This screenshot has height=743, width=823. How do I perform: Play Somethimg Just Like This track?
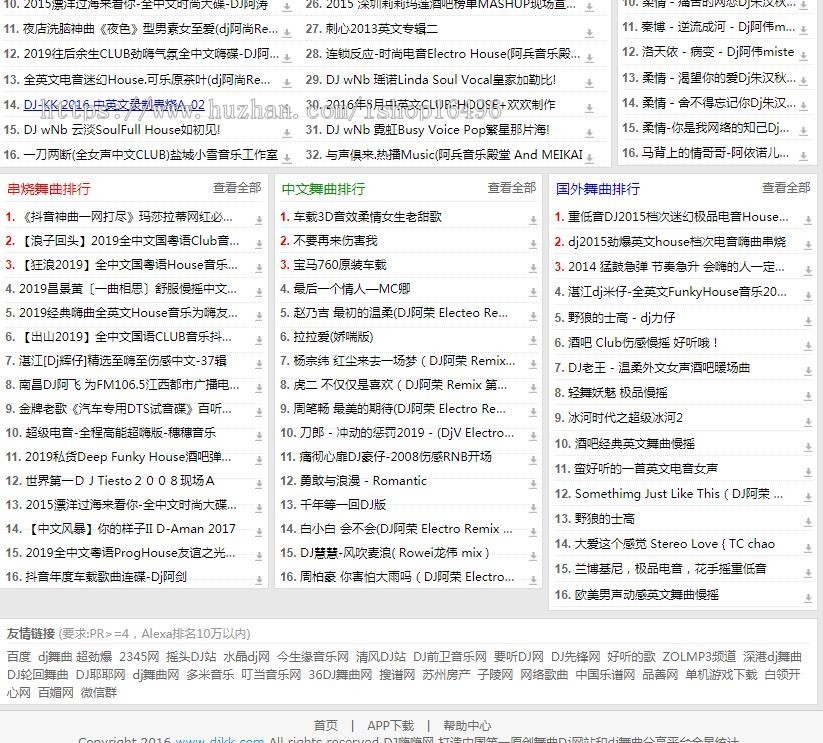pyautogui.click(x=679, y=493)
